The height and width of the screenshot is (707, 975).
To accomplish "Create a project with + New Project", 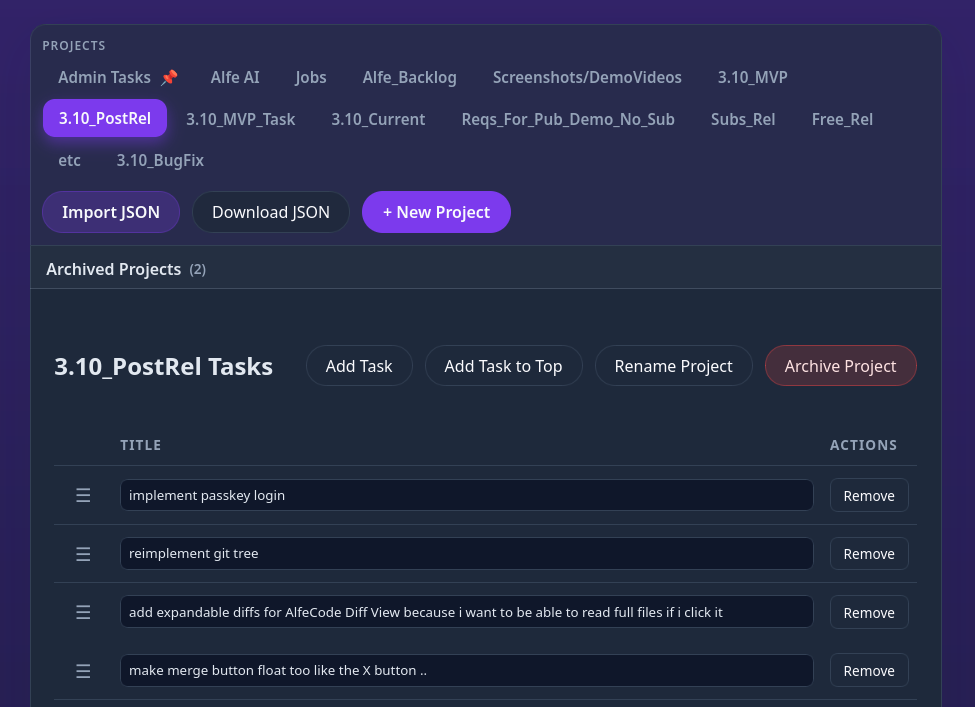I will pyautogui.click(x=436, y=212).
